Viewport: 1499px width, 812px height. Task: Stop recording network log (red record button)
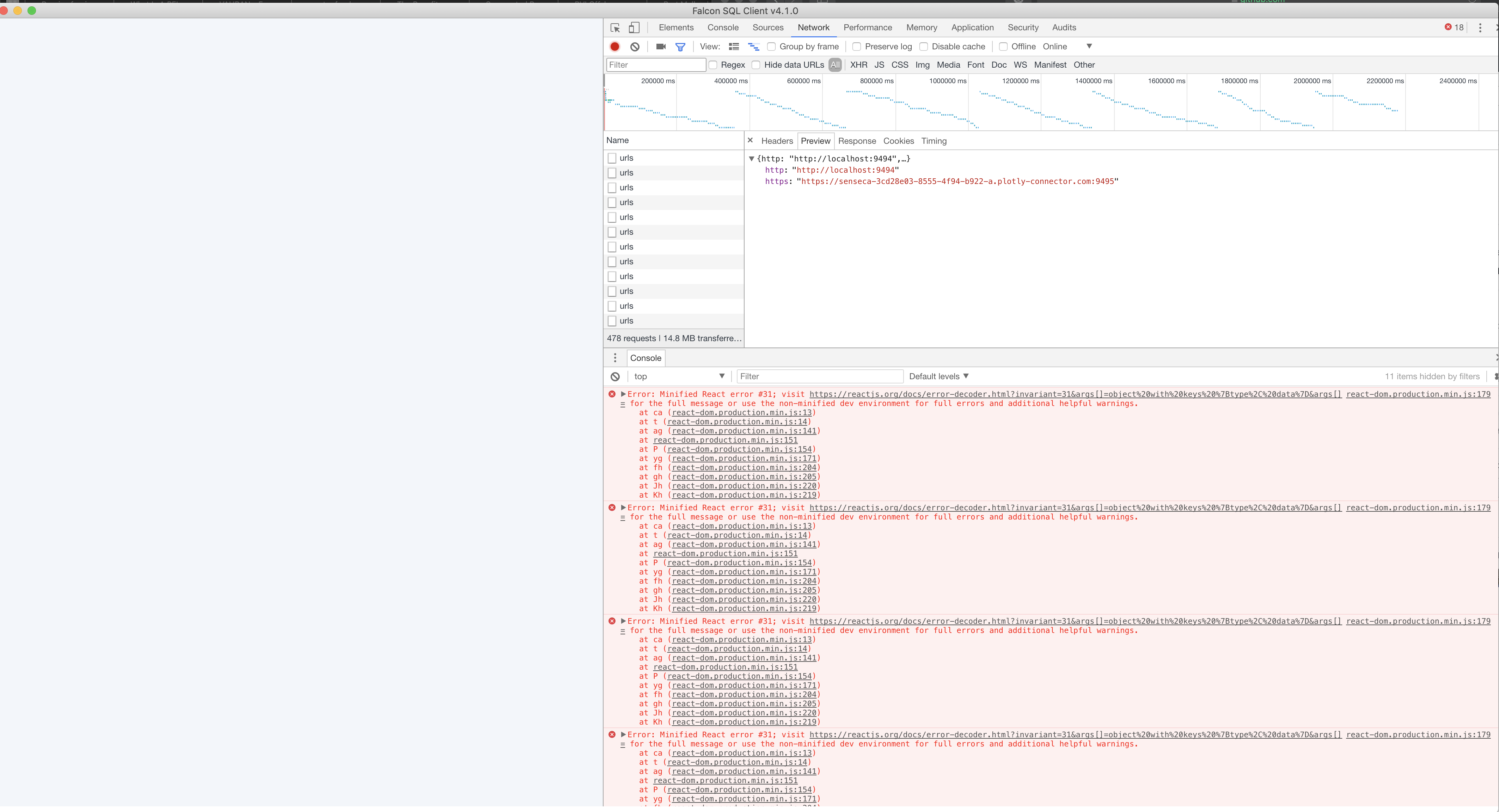tap(614, 47)
